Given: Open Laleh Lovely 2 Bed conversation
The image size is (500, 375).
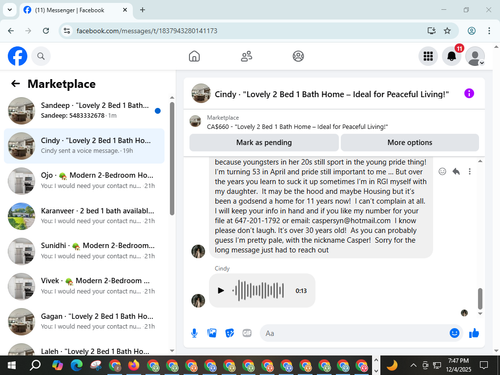Looking at the screenshot, I should point(84,348).
